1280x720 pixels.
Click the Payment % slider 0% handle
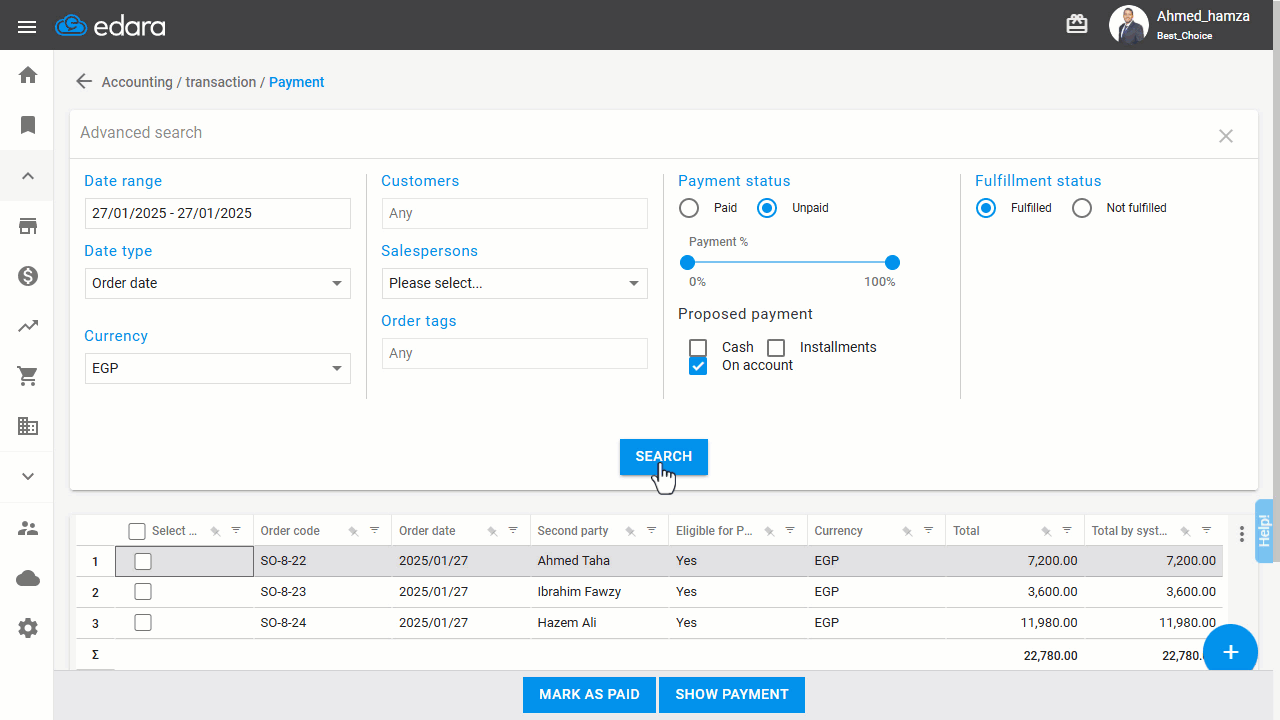(687, 263)
